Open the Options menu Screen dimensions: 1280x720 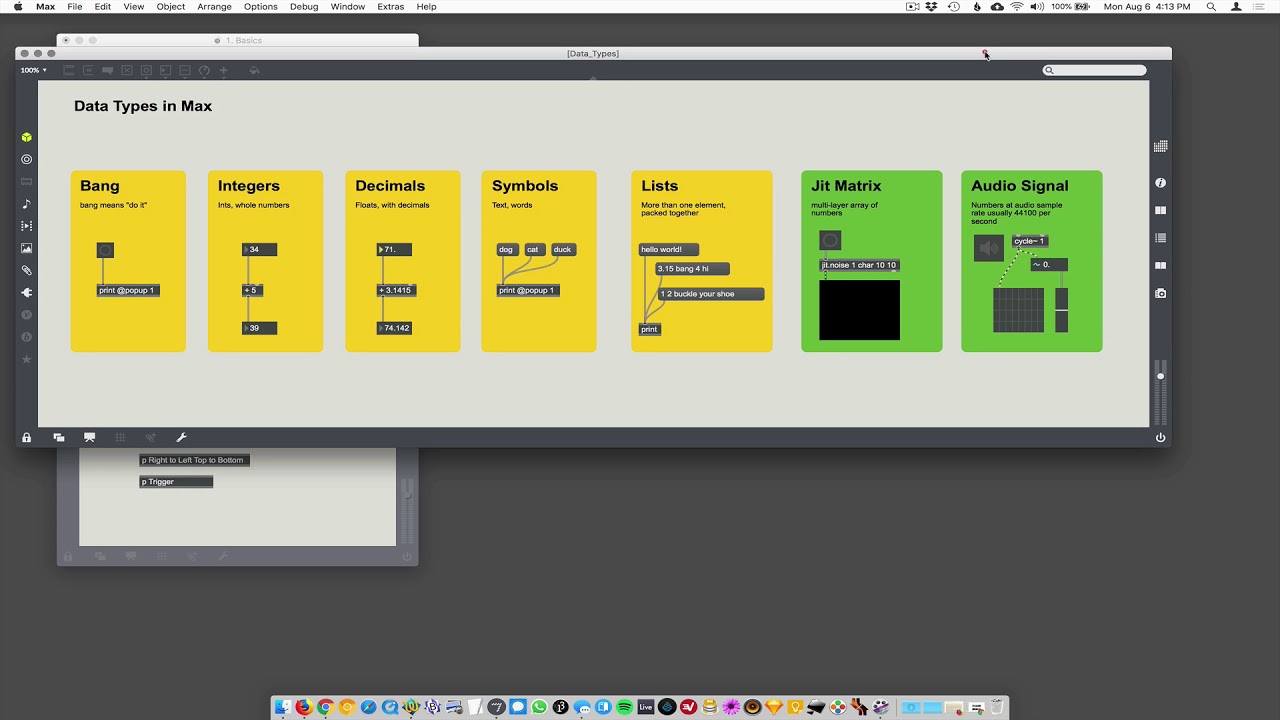point(261,7)
